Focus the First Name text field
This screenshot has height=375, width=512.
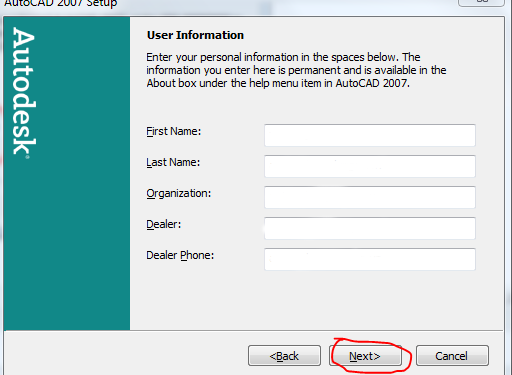tap(370, 135)
